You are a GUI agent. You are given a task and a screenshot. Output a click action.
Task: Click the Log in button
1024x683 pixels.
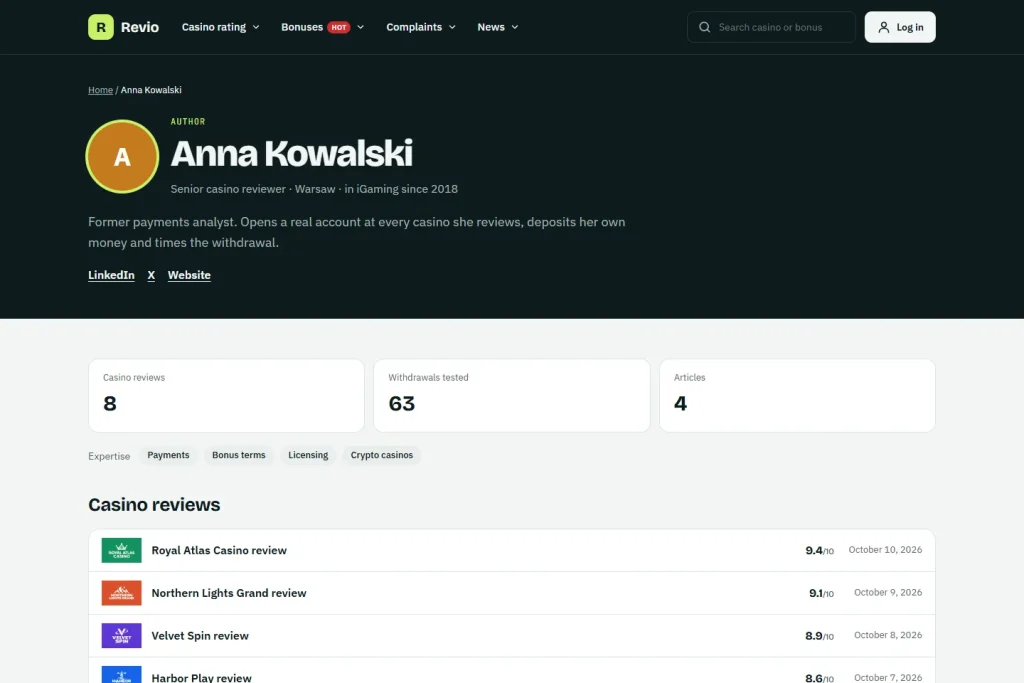(x=900, y=27)
